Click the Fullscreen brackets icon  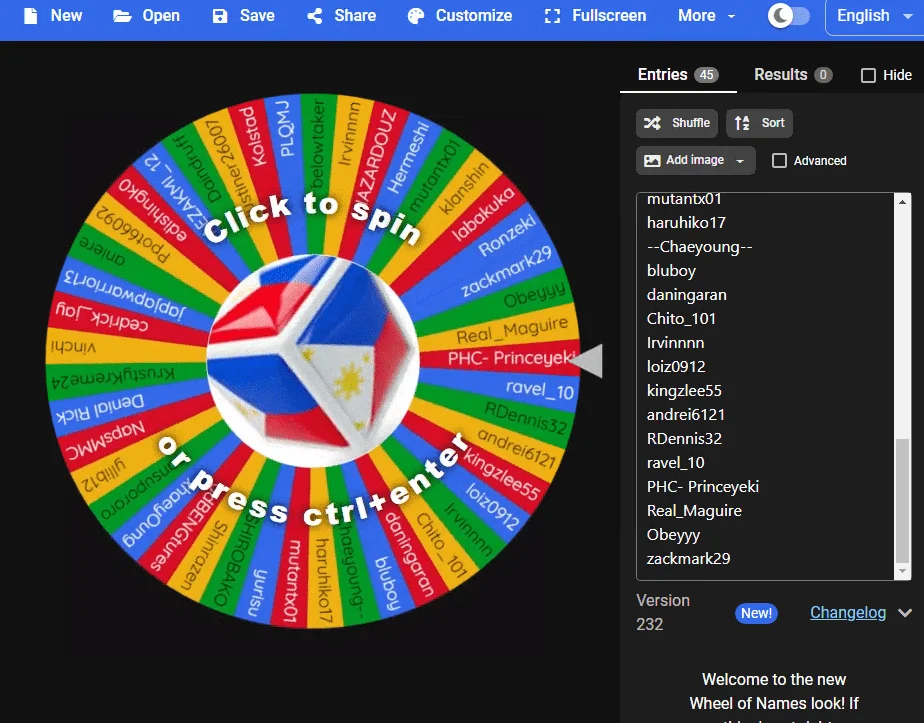click(x=552, y=16)
